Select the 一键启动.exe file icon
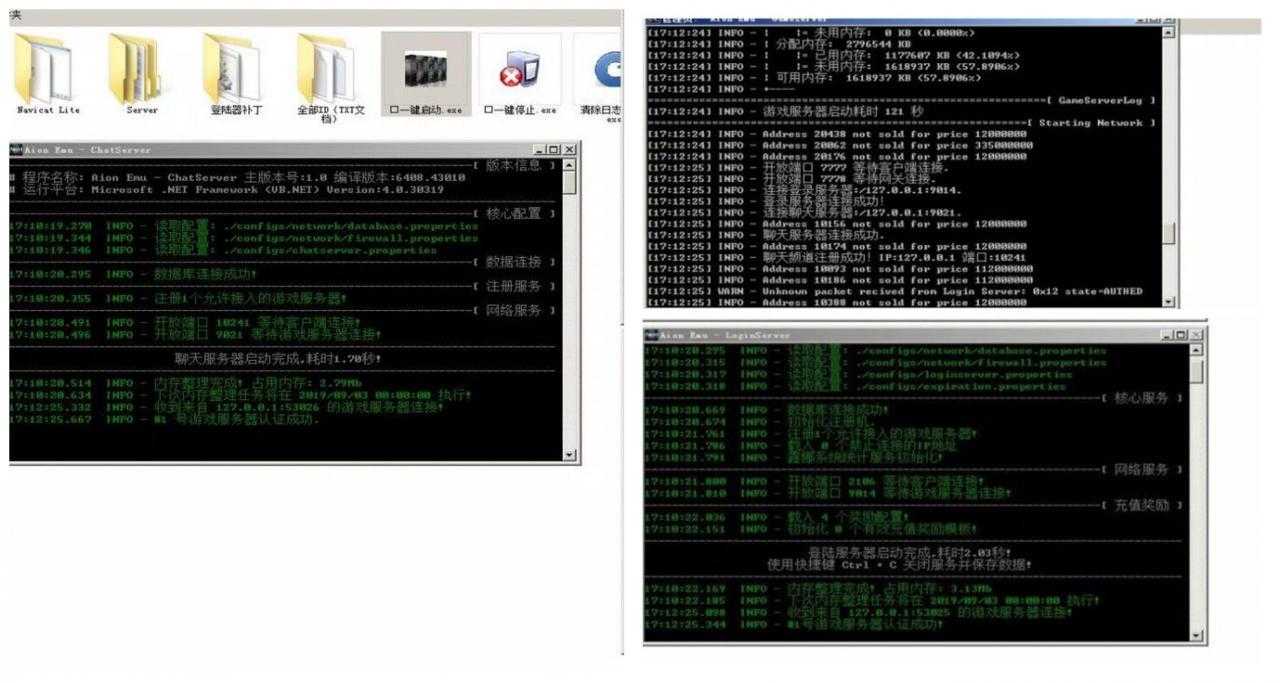The image size is (1280, 683). click(x=425, y=72)
